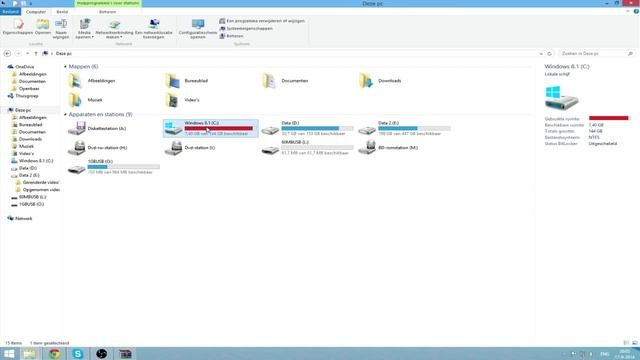Select the Afbeeldingen folder in Mappen
The width and height of the screenshot is (640, 360).
pyautogui.click(x=92, y=81)
